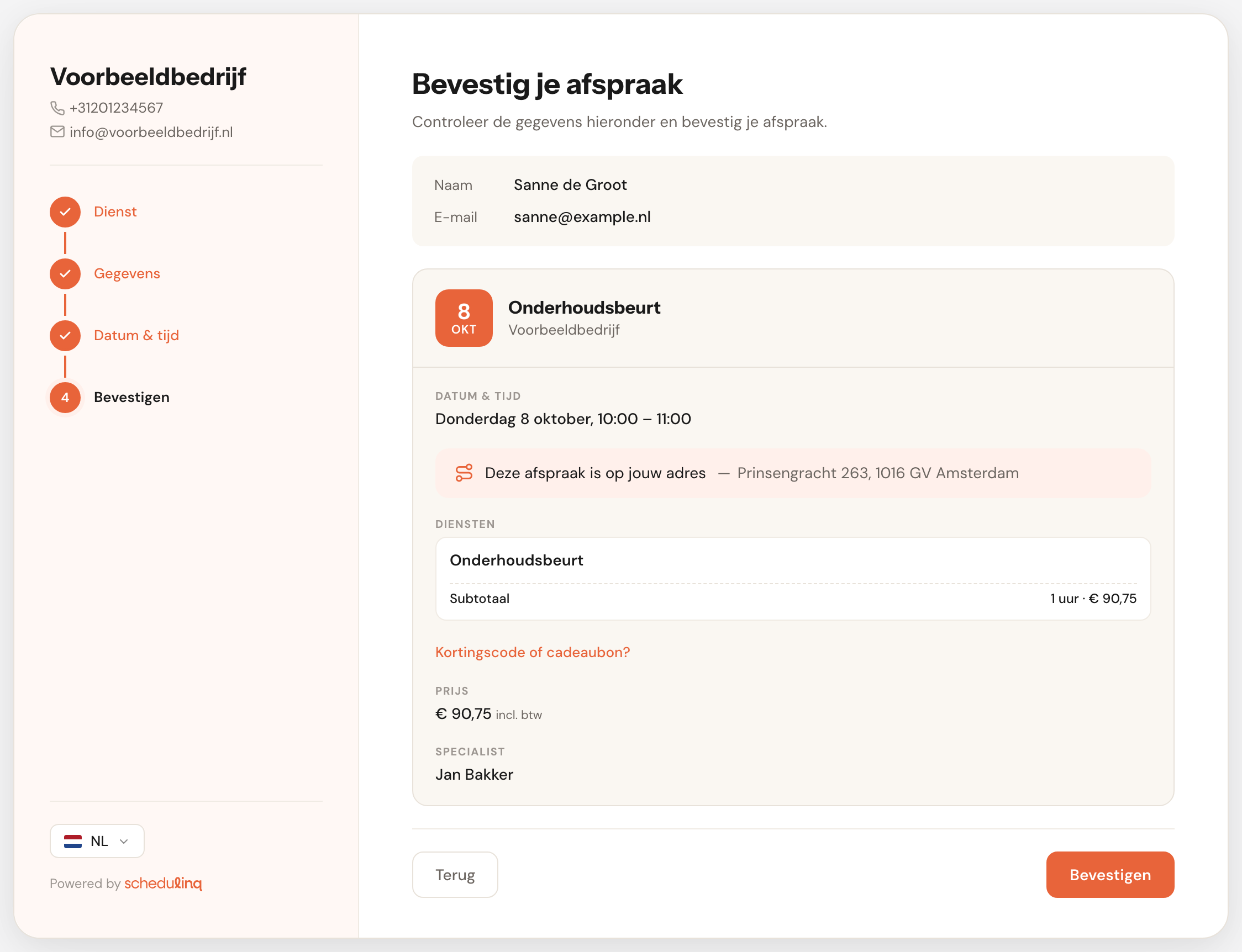Click the route icon in address notice

tap(464, 473)
